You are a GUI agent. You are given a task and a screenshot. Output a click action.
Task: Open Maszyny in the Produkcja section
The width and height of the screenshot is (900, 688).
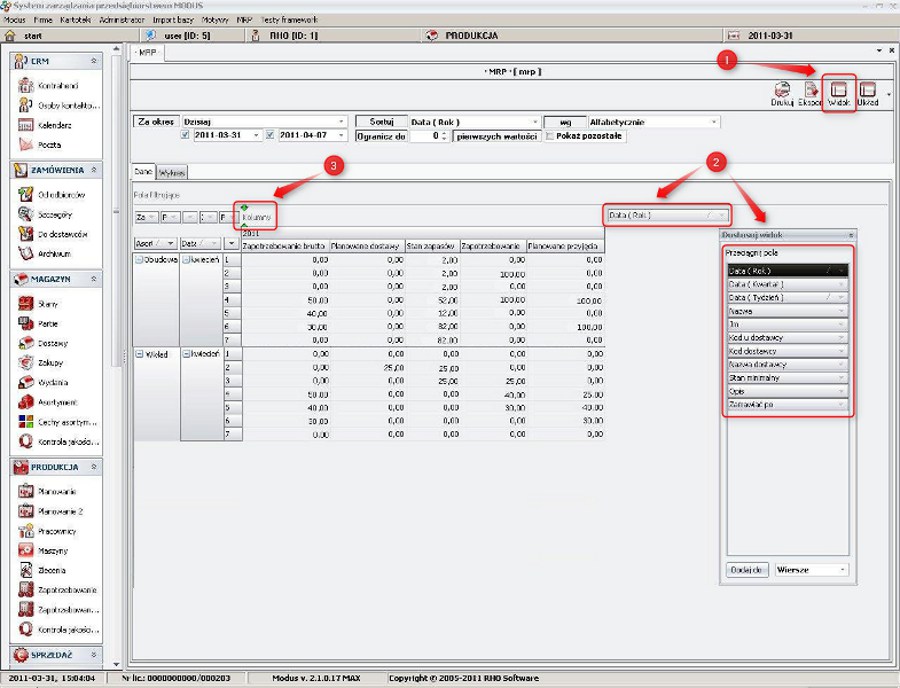(x=53, y=551)
